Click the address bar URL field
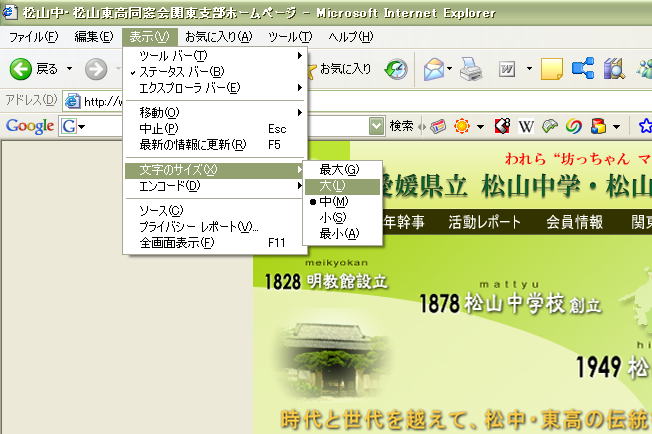Image resolution: width=652 pixels, height=434 pixels. point(358,101)
